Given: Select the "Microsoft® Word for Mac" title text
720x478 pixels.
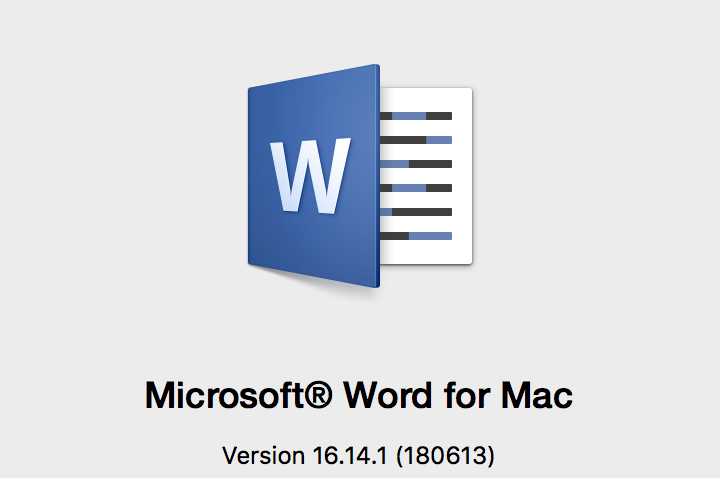Looking at the screenshot, I should [x=359, y=395].
